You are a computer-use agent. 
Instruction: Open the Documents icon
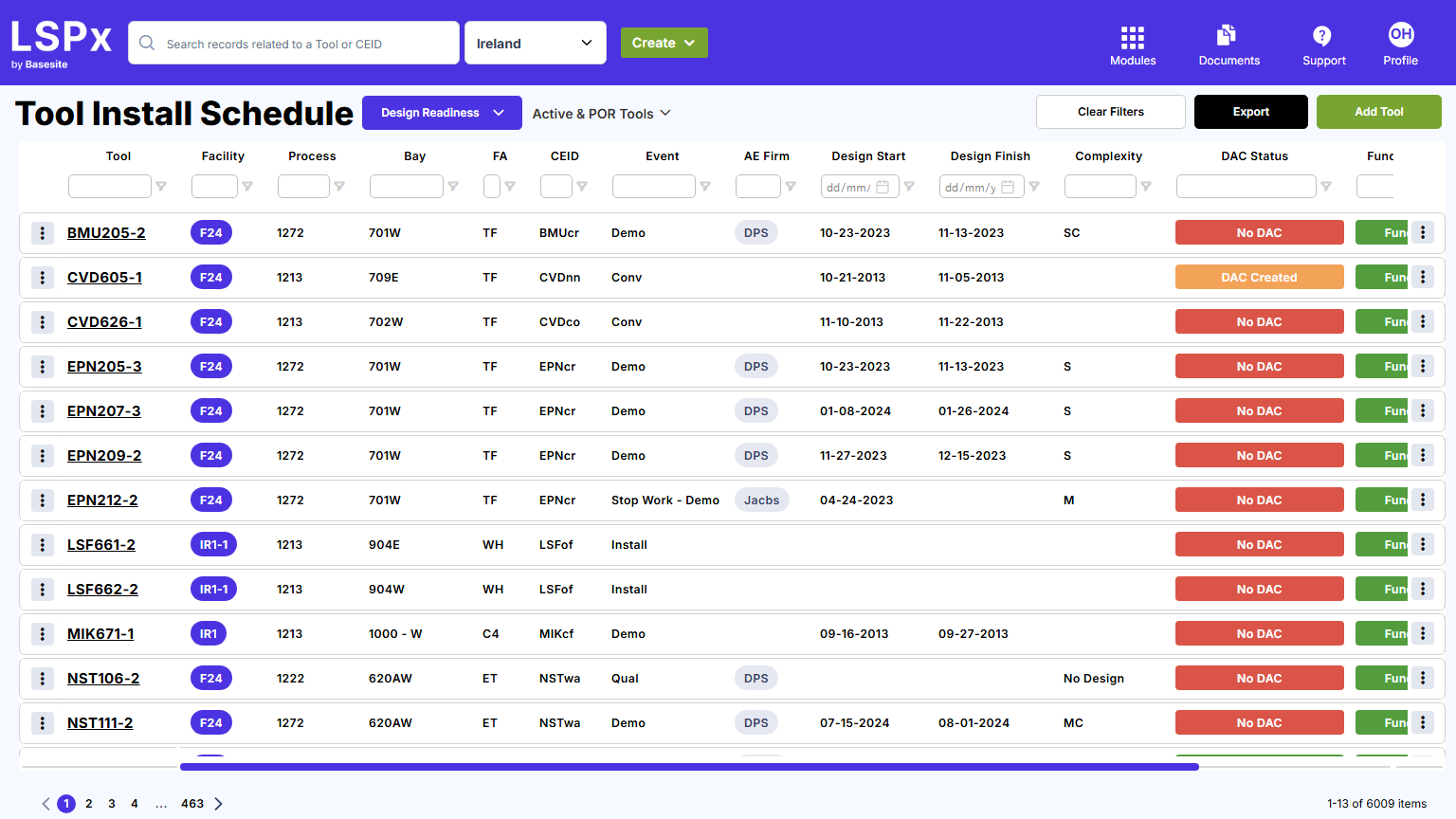coord(1228,36)
